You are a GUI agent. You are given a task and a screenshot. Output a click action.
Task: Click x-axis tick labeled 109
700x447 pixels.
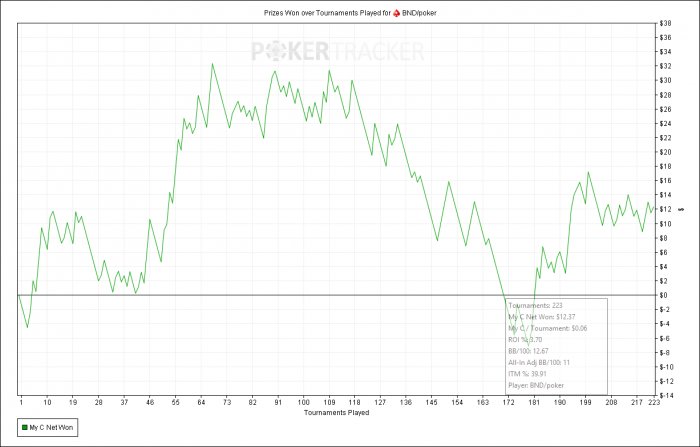pyautogui.click(x=329, y=402)
